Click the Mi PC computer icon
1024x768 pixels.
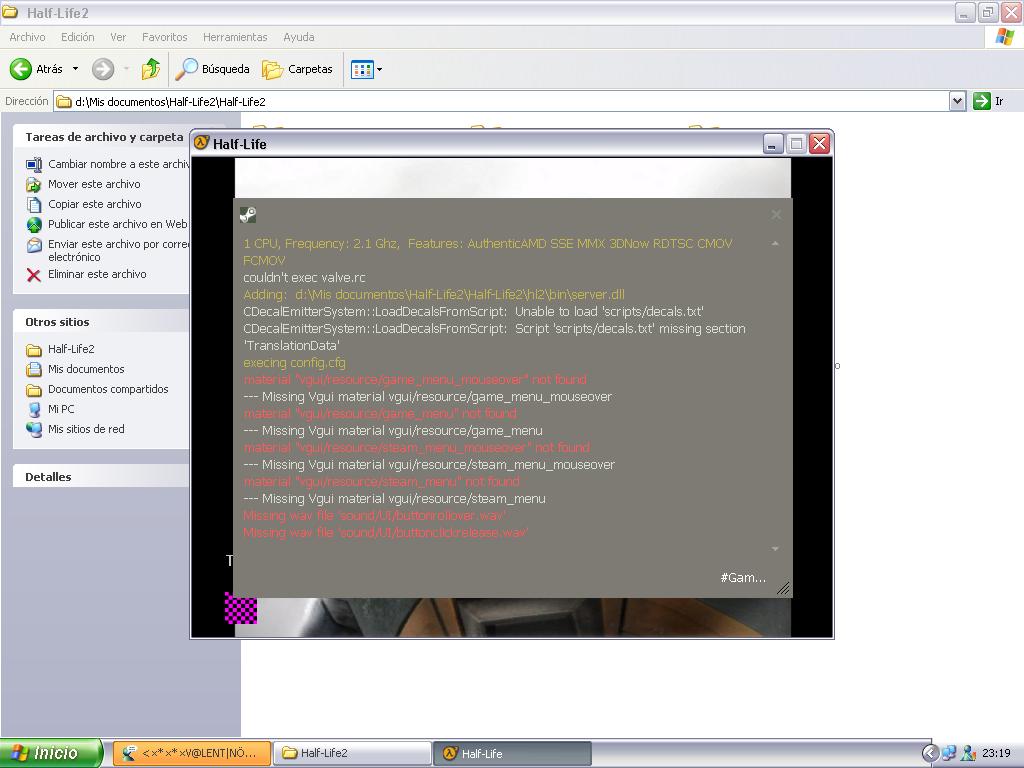tap(34, 409)
